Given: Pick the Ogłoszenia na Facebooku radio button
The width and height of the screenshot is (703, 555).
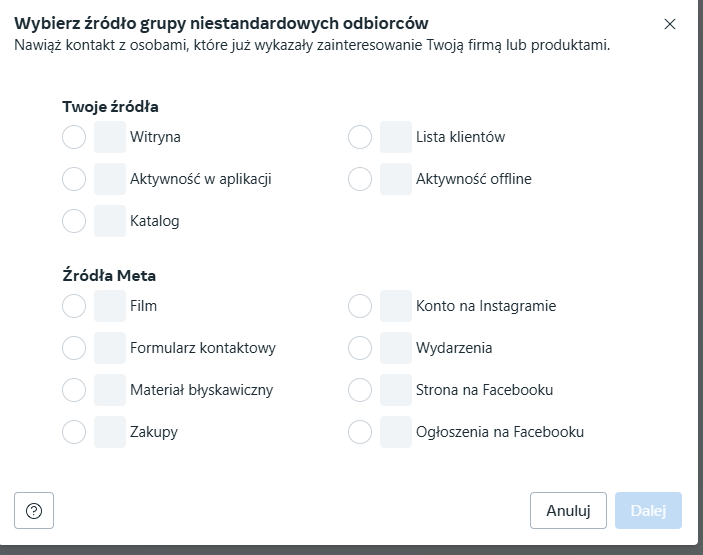Looking at the screenshot, I should (x=360, y=432).
